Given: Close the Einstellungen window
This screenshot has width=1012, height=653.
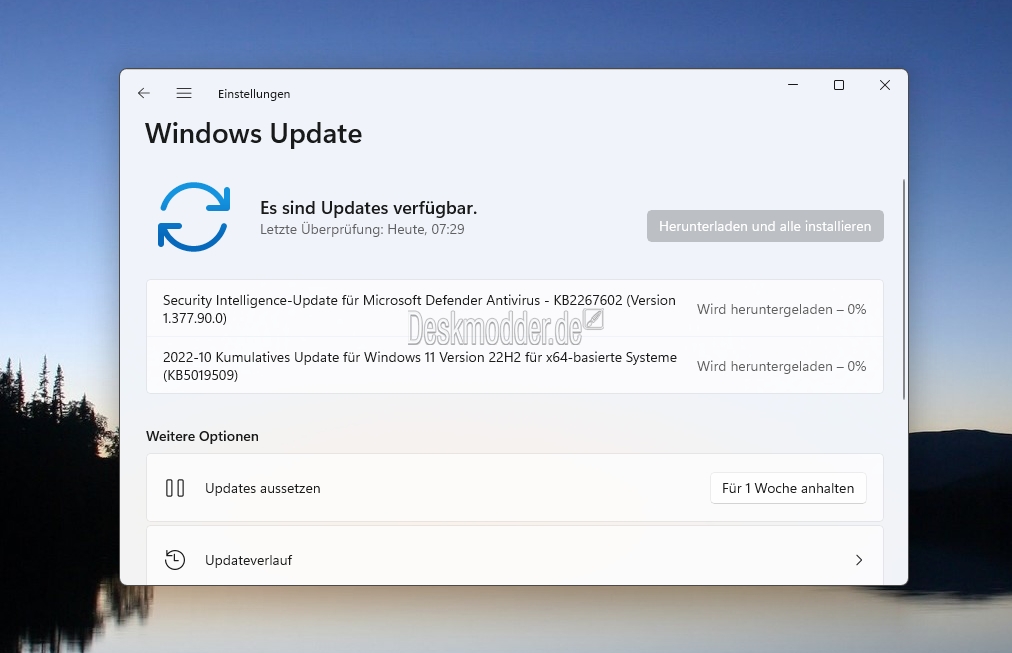Looking at the screenshot, I should tap(885, 85).
